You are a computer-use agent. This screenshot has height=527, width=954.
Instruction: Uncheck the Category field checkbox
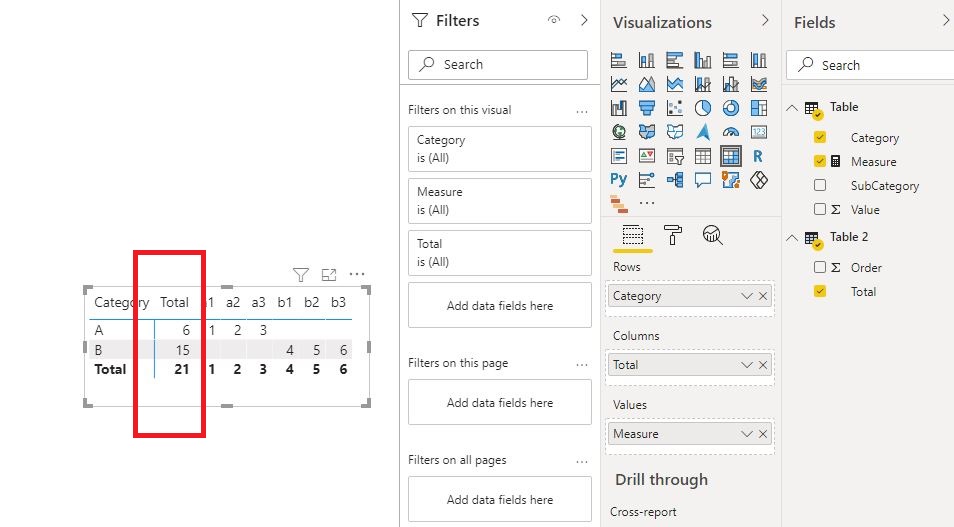point(820,138)
